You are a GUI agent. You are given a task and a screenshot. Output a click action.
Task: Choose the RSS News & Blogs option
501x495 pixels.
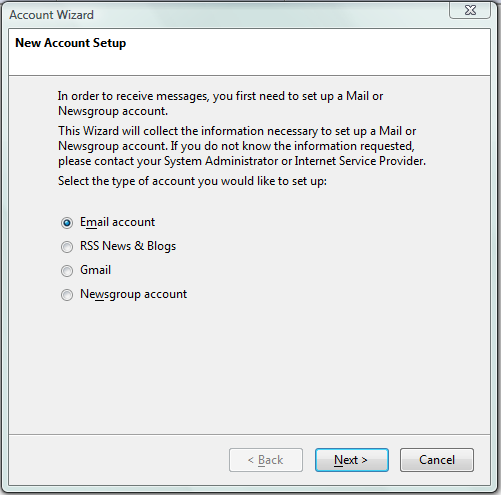67,247
